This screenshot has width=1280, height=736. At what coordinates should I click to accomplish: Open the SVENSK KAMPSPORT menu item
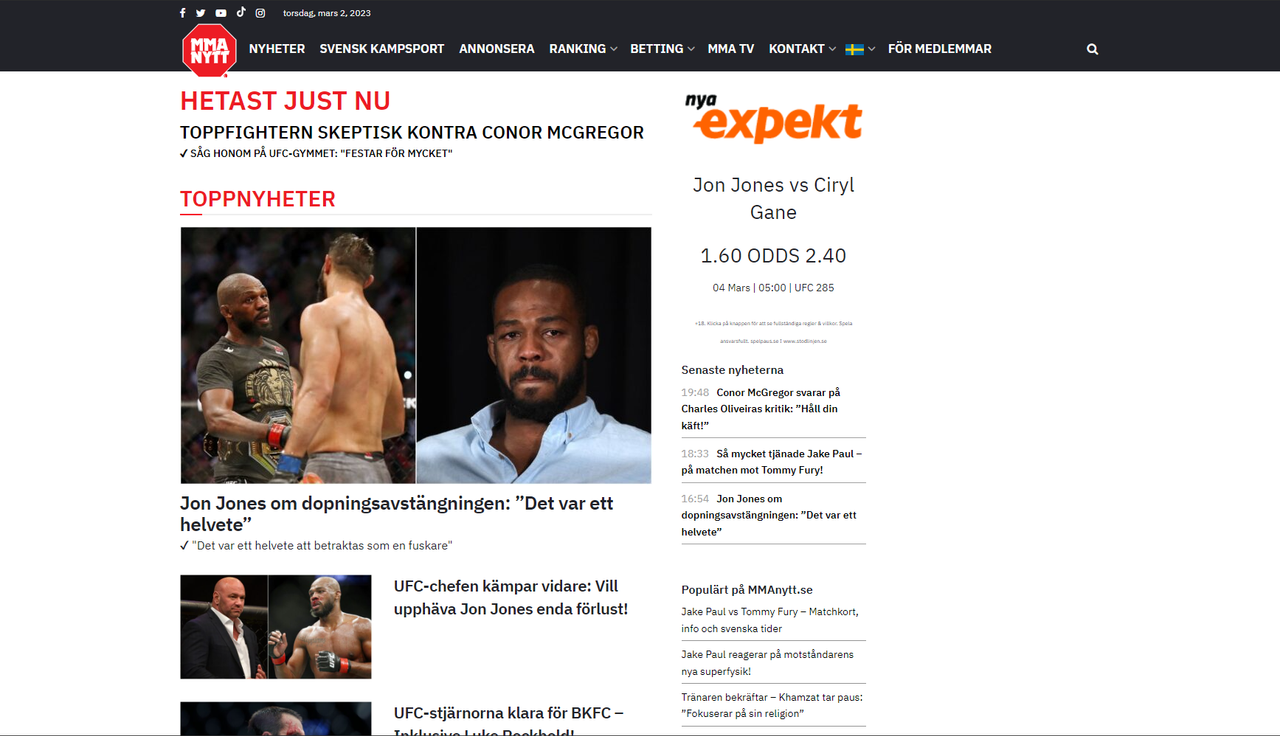coord(382,49)
